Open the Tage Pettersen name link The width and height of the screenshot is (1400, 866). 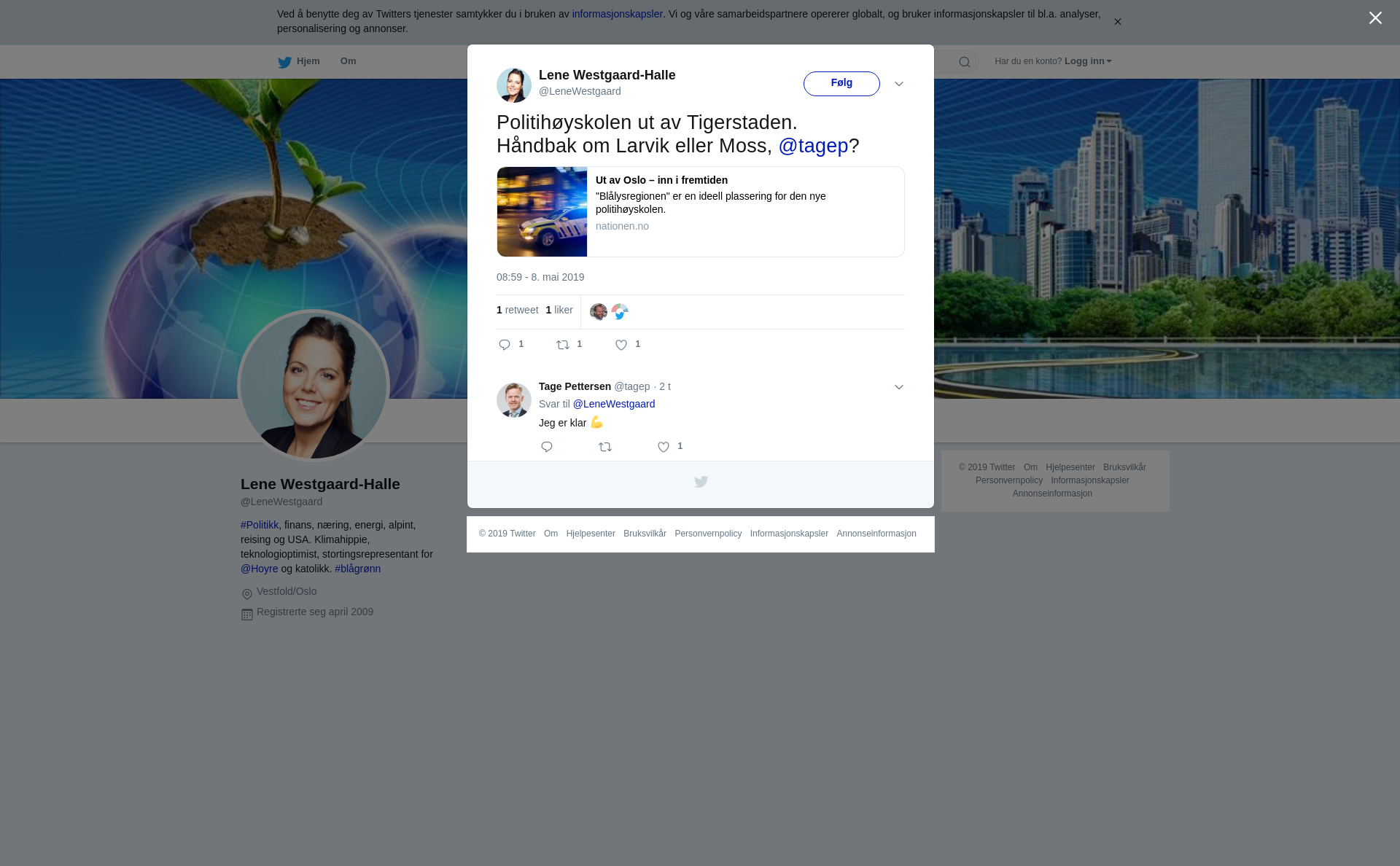pyautogui.click(x=575, y=386)
